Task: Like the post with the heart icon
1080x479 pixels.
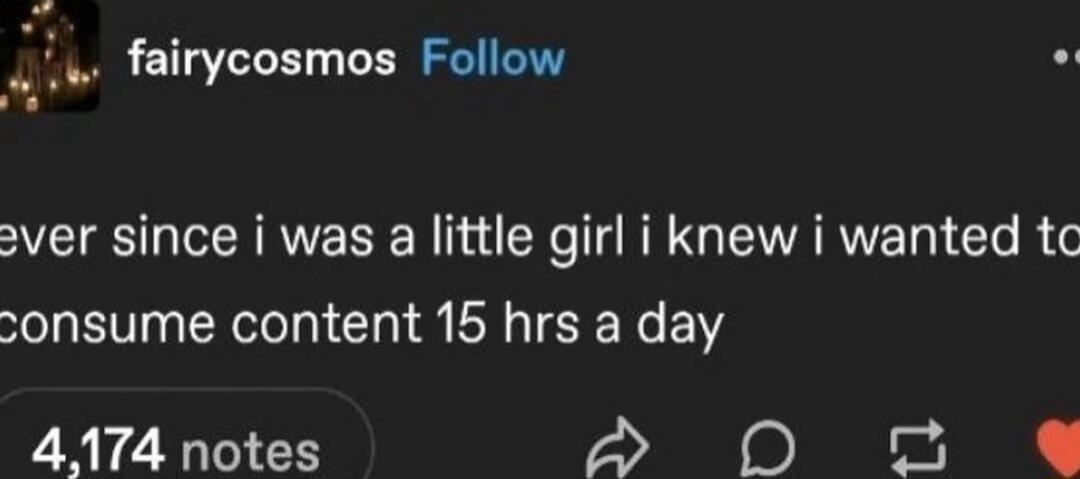Action: click(1062, 450)
